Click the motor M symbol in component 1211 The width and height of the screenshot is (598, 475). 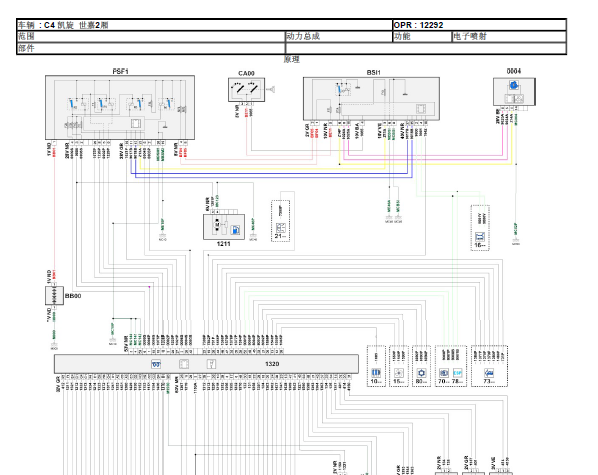(x=217, y=225)
